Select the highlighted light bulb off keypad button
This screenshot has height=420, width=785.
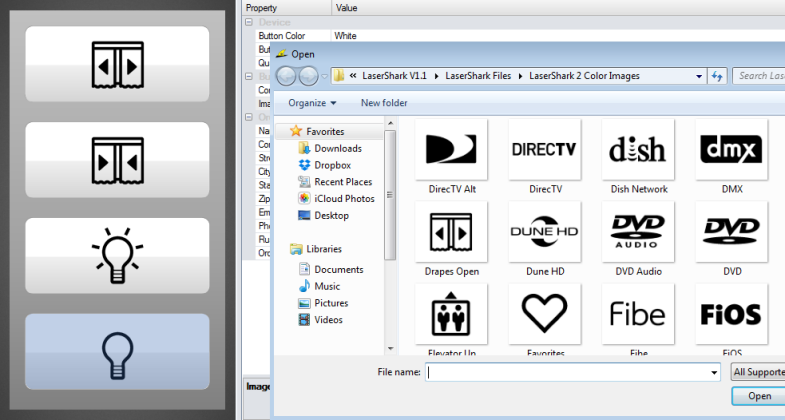point(117,351)
